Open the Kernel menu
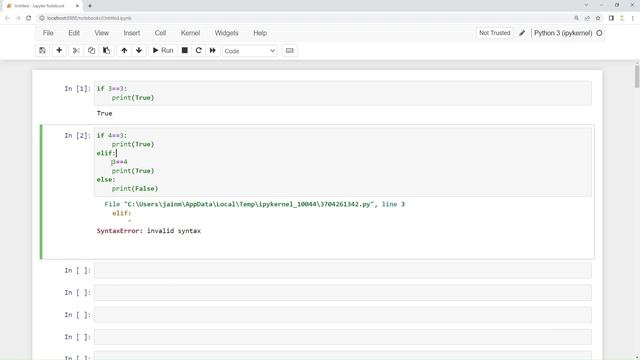 pyautogui.click(x=191, y=33)
